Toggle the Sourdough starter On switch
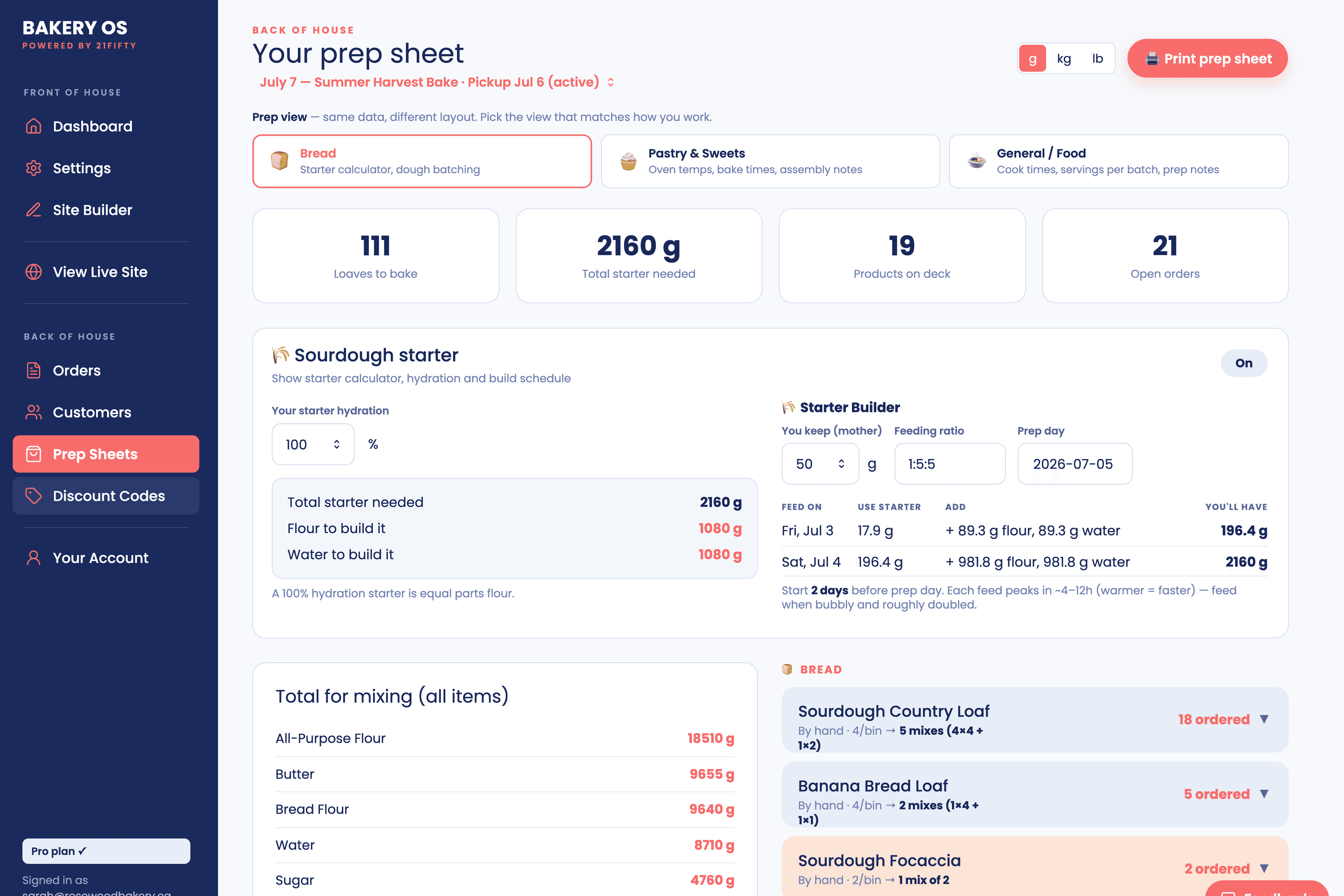 click(1244, 363)
